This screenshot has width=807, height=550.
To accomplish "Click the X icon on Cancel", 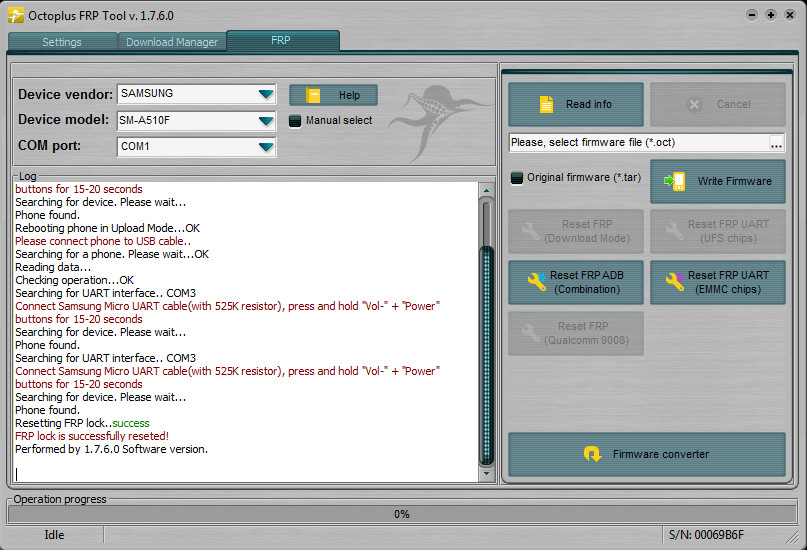I will point(694,104).
